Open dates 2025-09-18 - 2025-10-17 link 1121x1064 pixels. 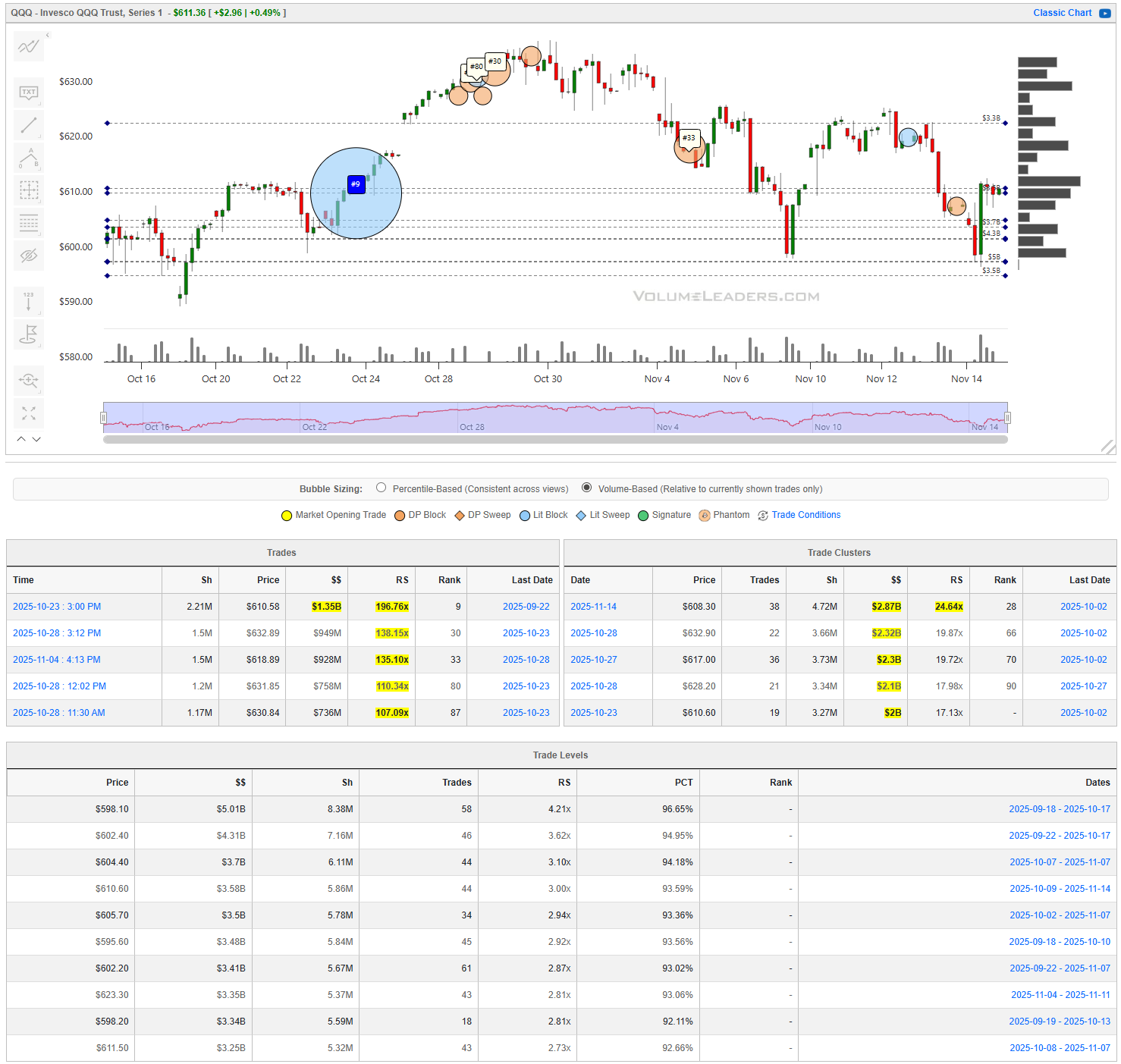pos(1060,809)
